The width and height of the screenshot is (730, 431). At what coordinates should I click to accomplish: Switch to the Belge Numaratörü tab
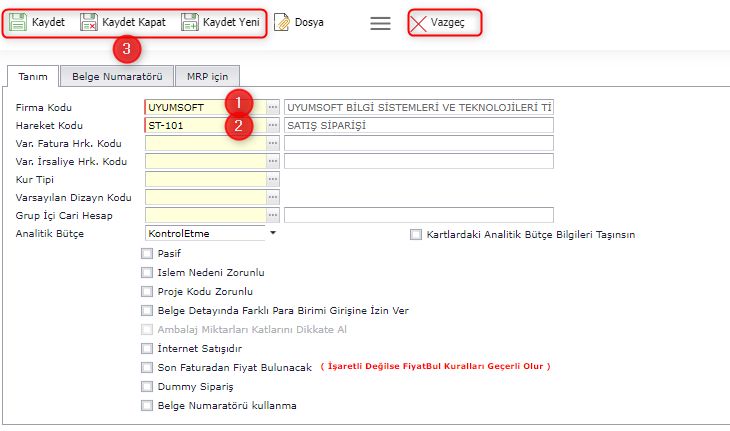pyautogui.click(x=116, y=76)
